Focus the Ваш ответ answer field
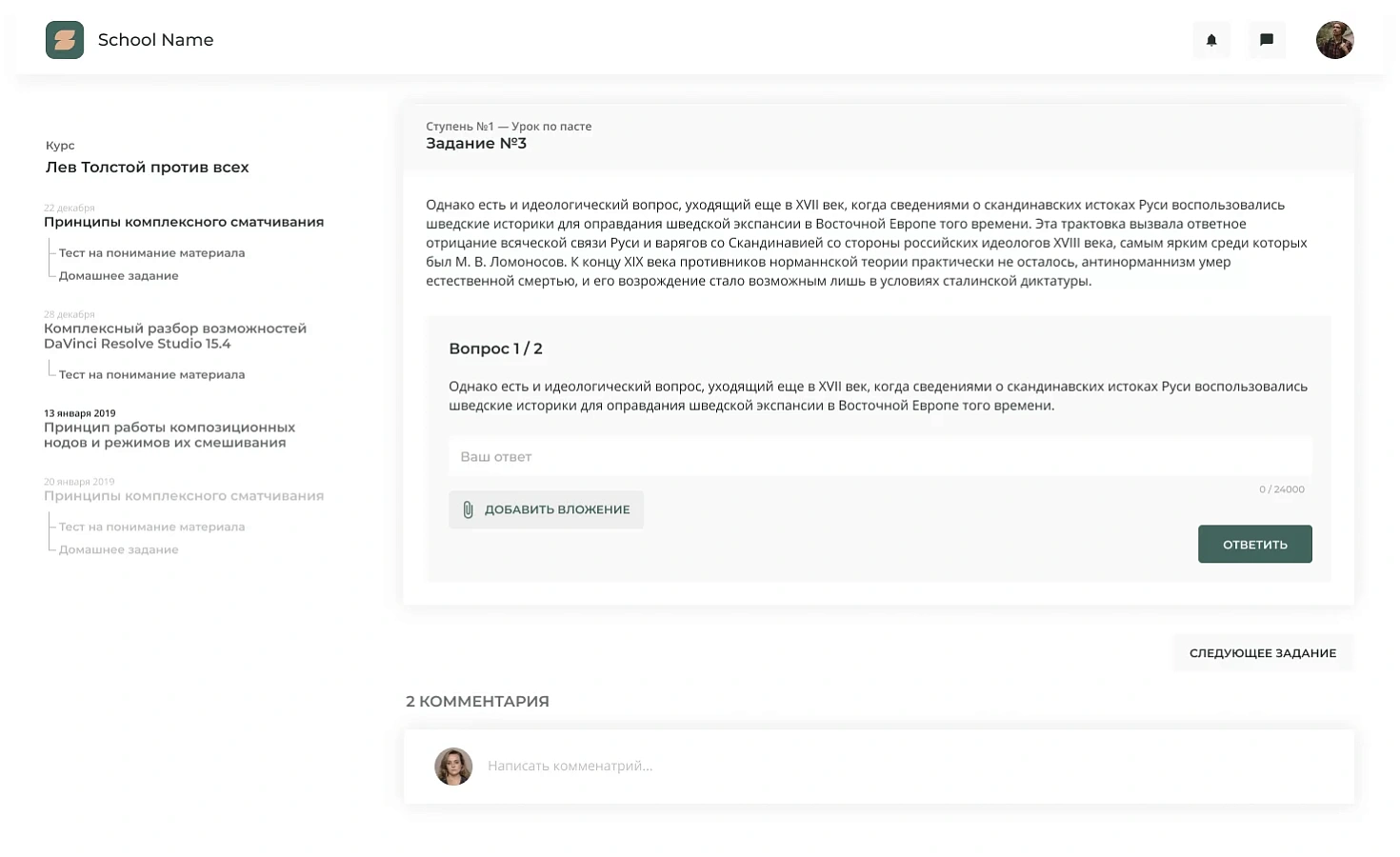The width and height of the screenshot is (1400, 857). click(881, 457)
